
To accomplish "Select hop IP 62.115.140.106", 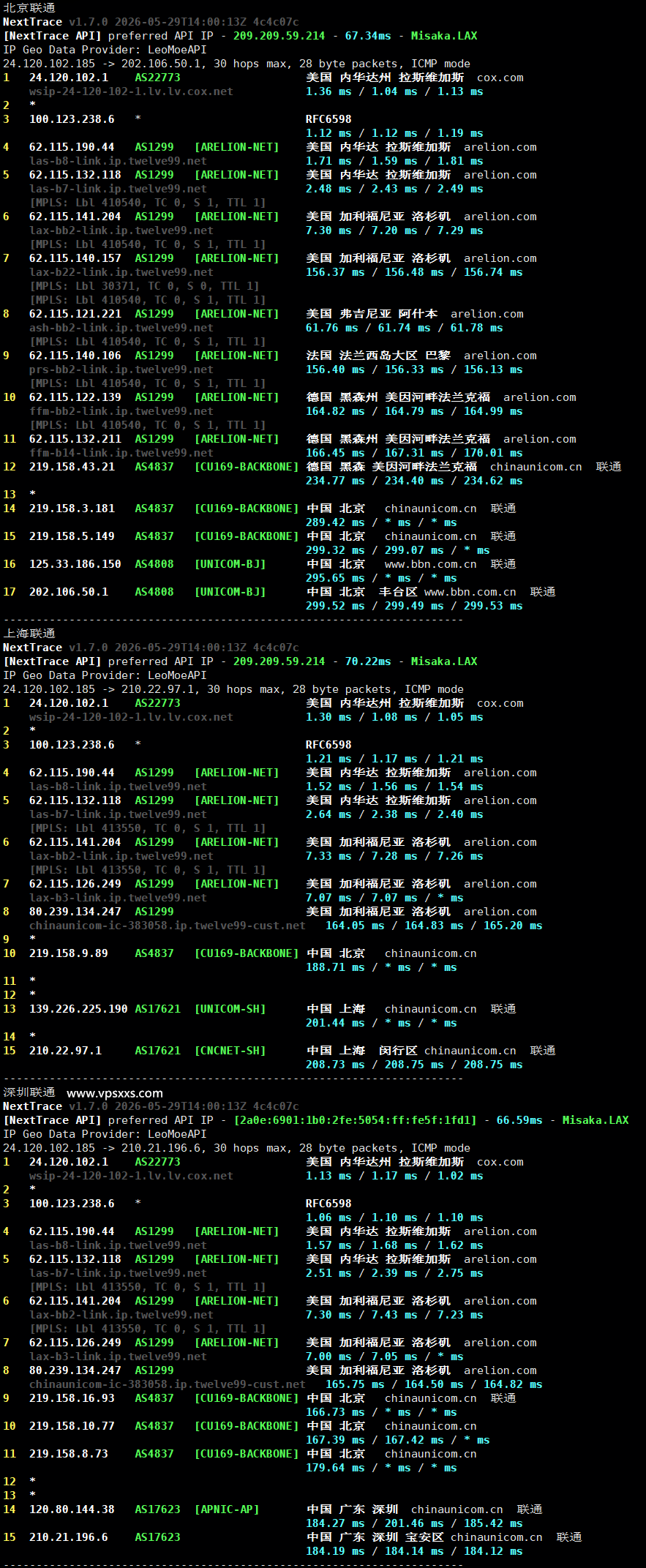I will 75,356.
